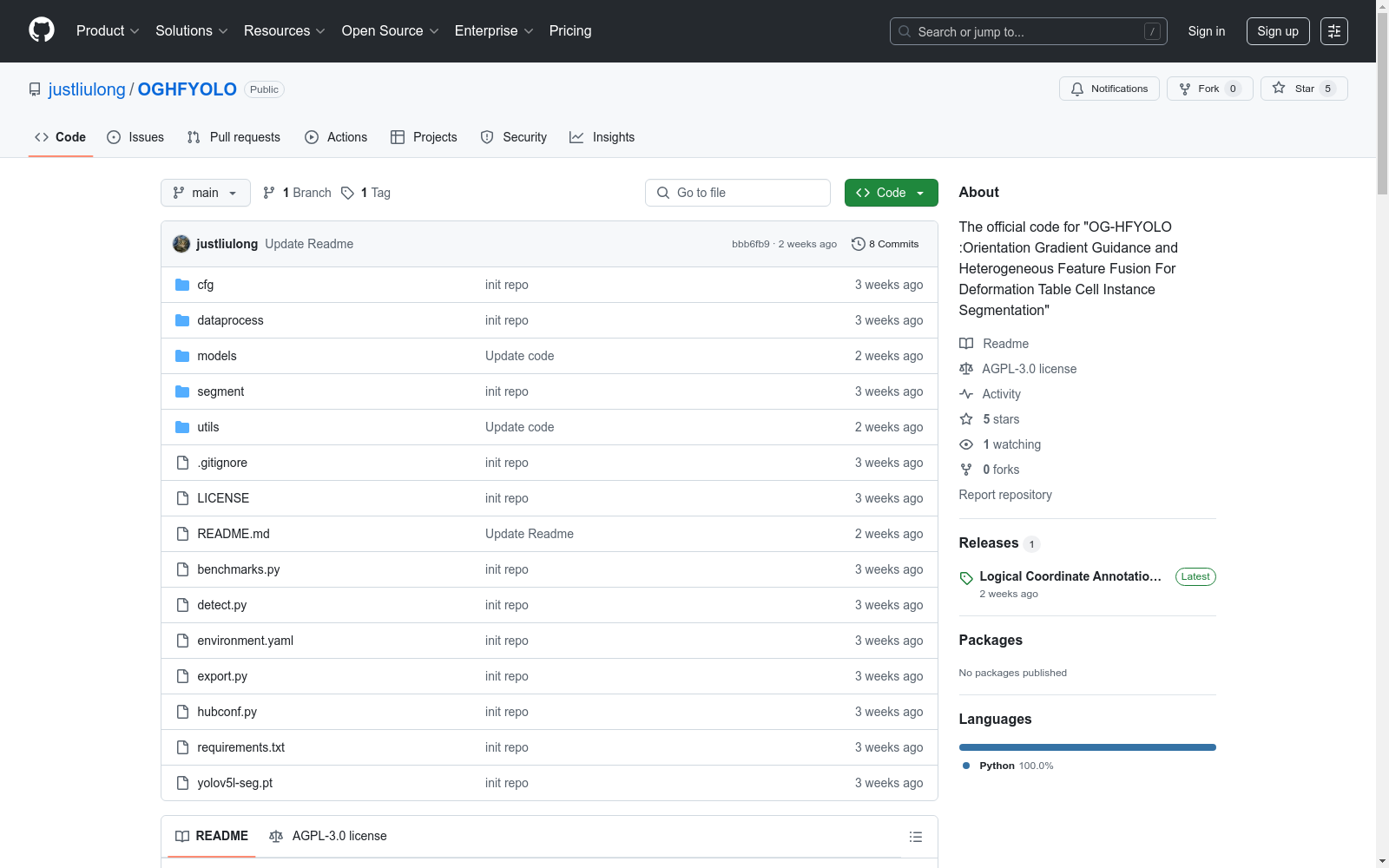The width and height of the screenshot is (1389, 868).
Task: Open the main branch selector dropdown
Action: pyautogui.click(x=206, y=193)
